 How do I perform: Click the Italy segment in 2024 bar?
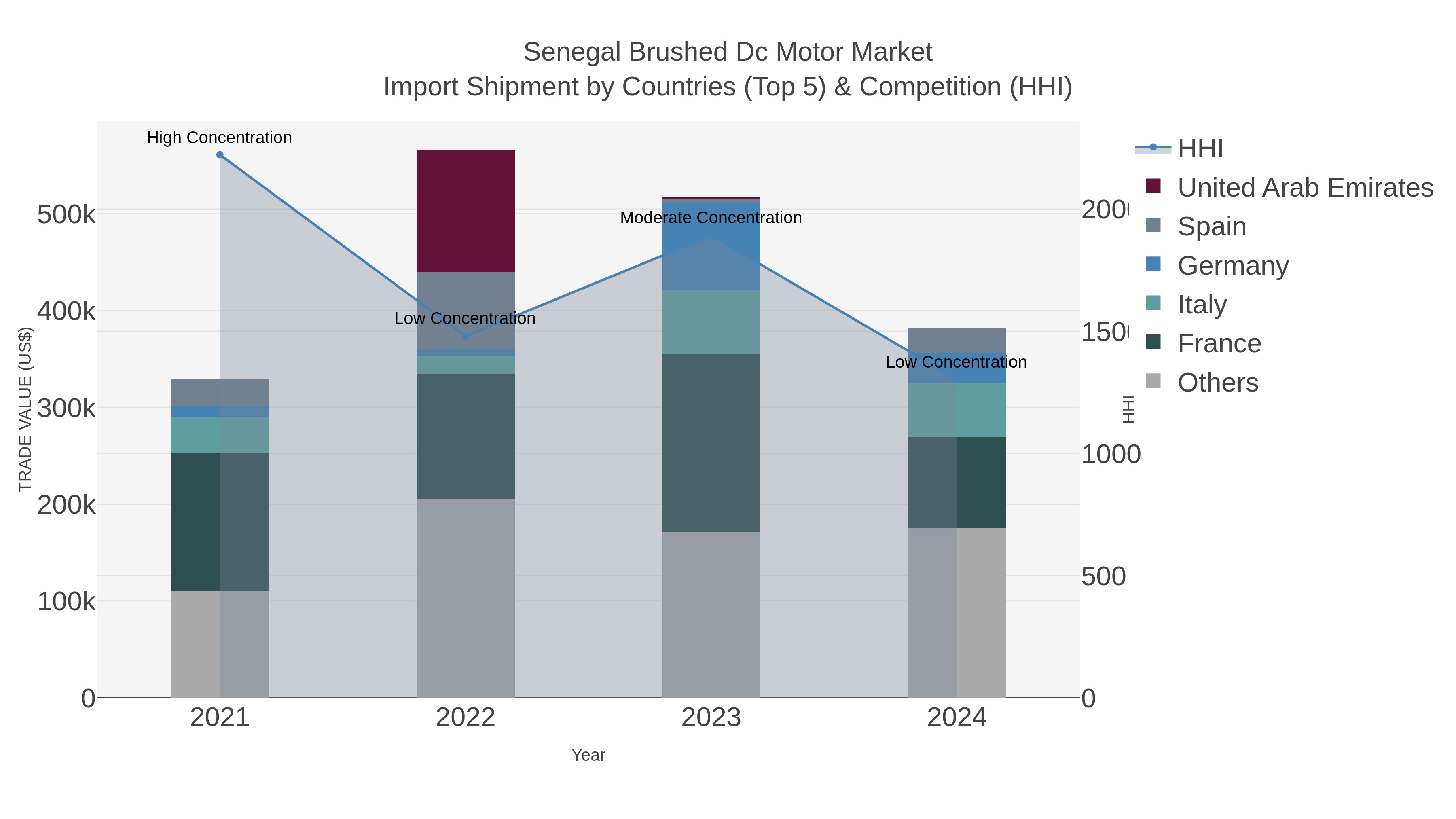pyautogui.click(x=957, y=411)
